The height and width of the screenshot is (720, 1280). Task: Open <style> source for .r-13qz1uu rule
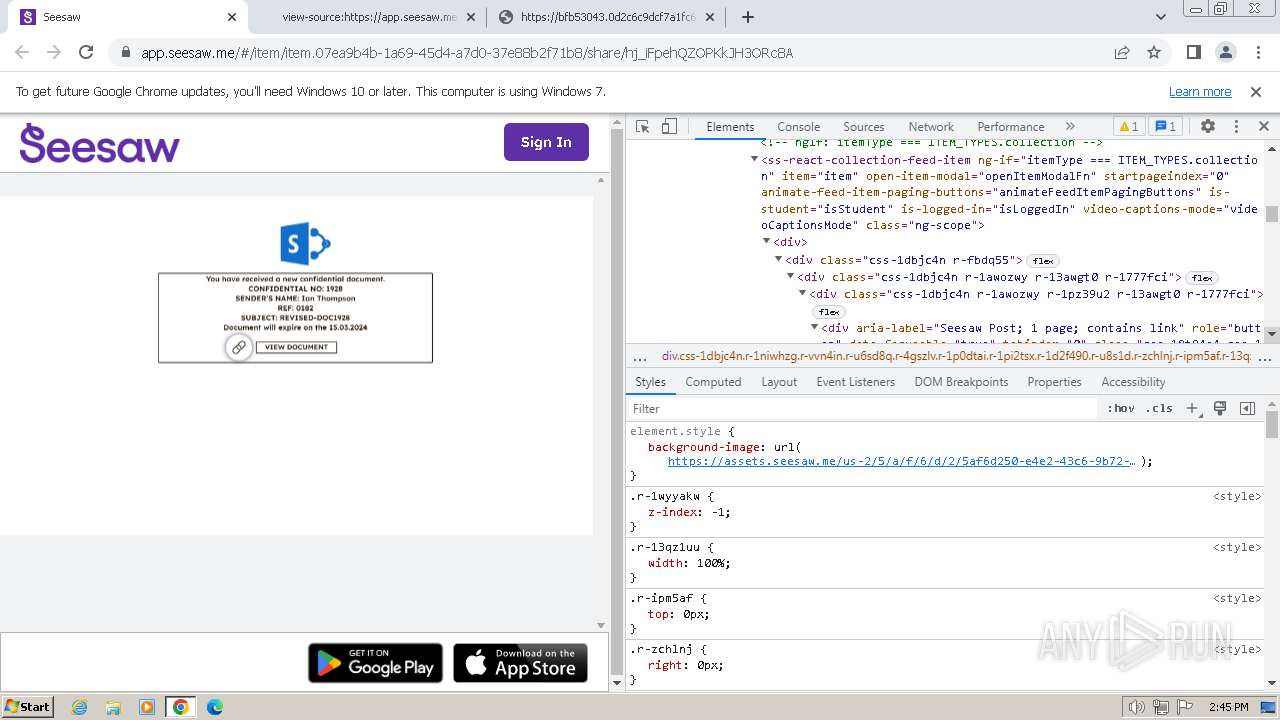click(1237, 547)
